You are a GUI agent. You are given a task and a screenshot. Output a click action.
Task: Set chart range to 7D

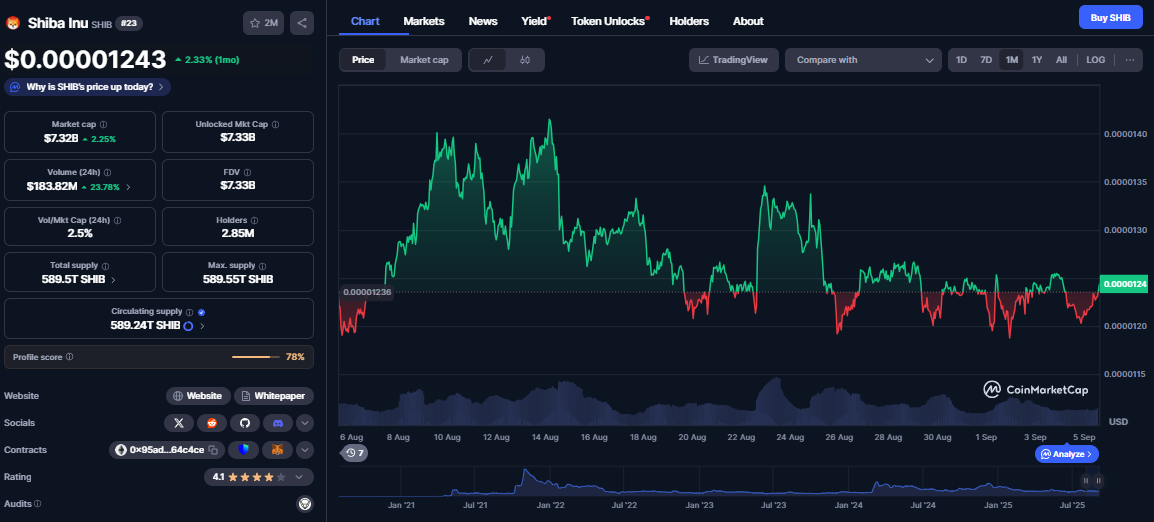coord(986,60)
